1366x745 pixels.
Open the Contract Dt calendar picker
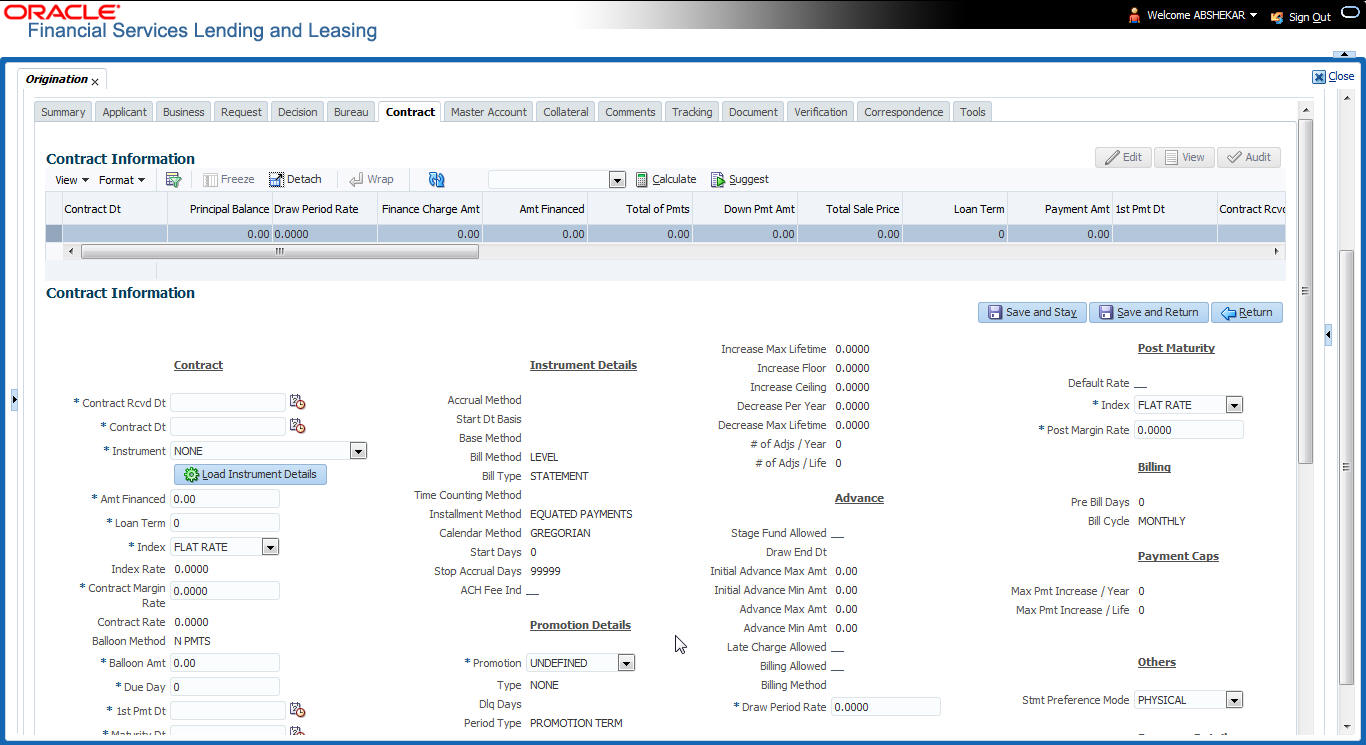(297, 426)
